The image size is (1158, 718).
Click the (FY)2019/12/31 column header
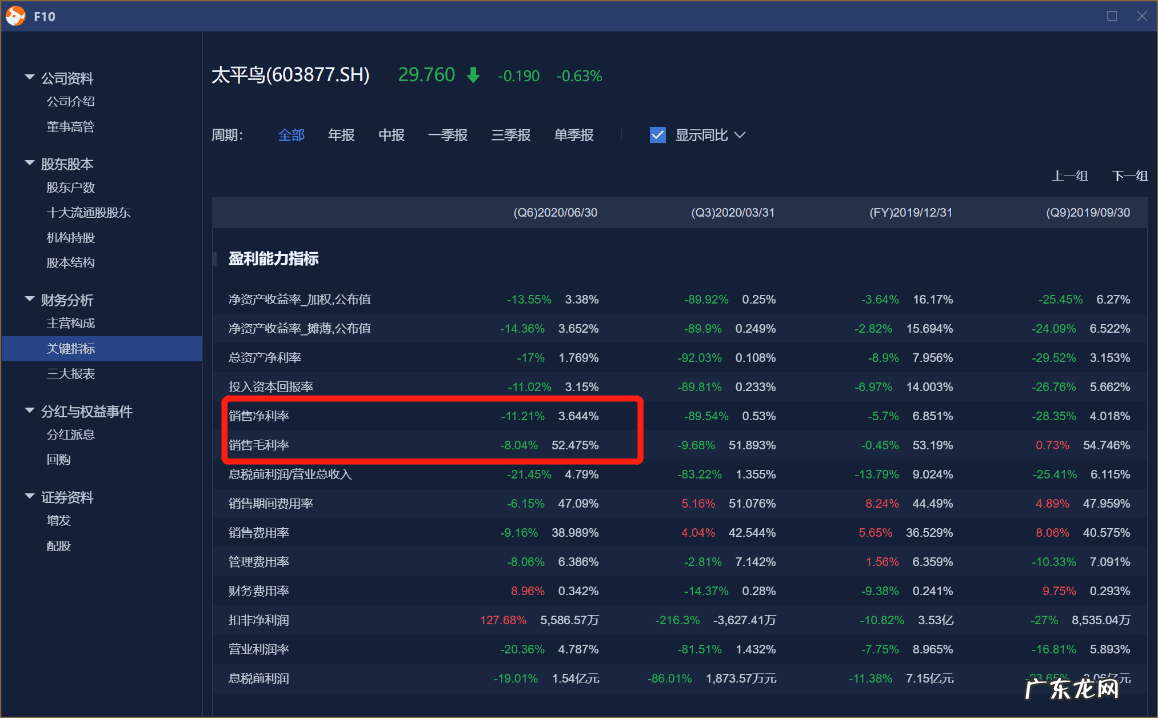click(911, 213)
